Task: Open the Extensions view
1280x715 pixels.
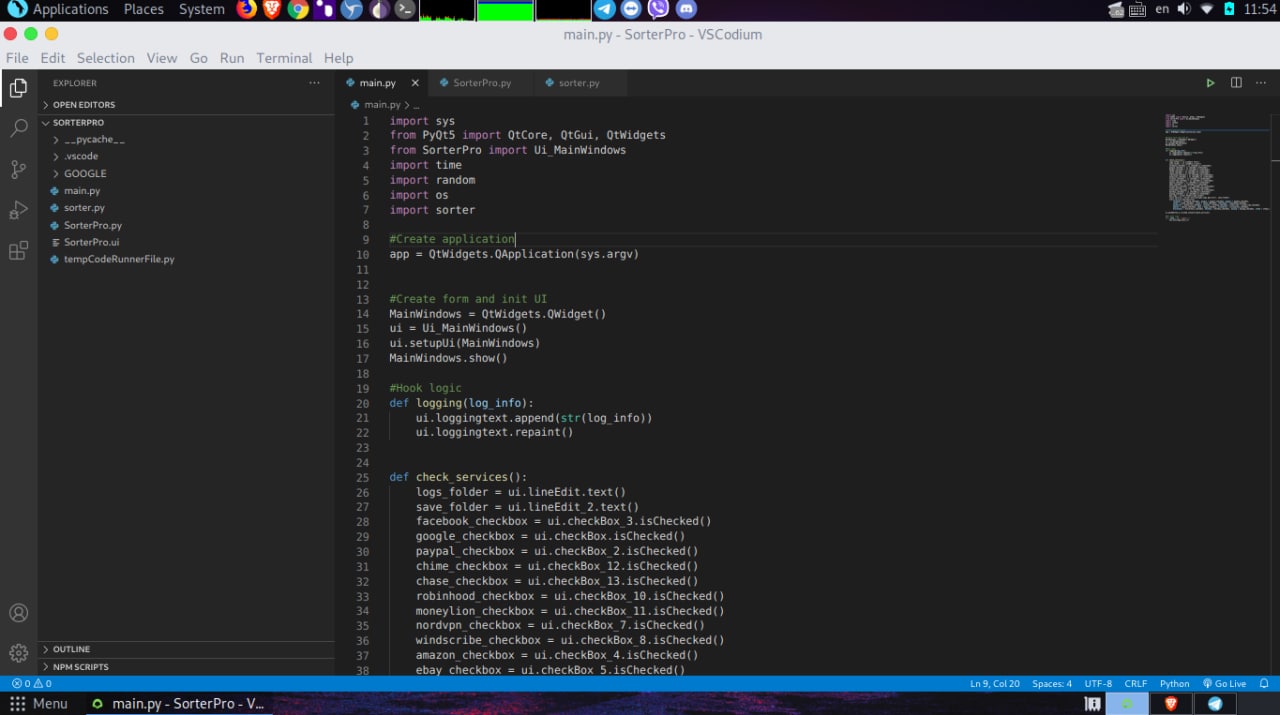Action: click(18, 251)
